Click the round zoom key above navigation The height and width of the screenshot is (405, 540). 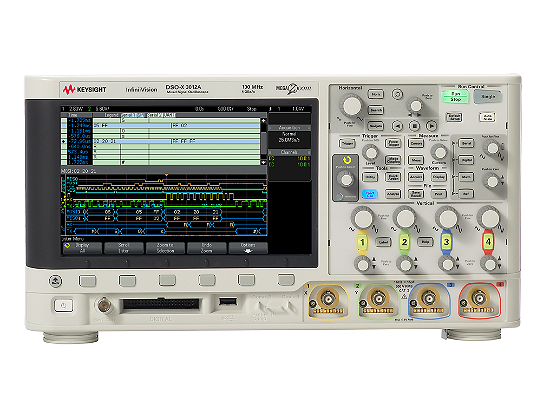coord(397,94)
